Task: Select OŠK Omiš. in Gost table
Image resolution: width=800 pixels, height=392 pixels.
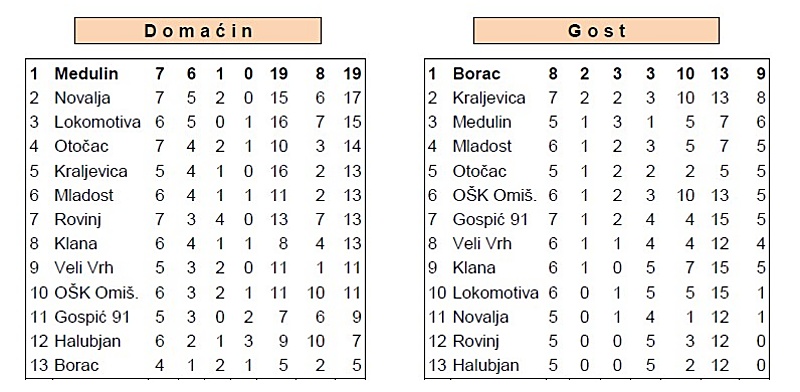Action: (x=495, y=195)
